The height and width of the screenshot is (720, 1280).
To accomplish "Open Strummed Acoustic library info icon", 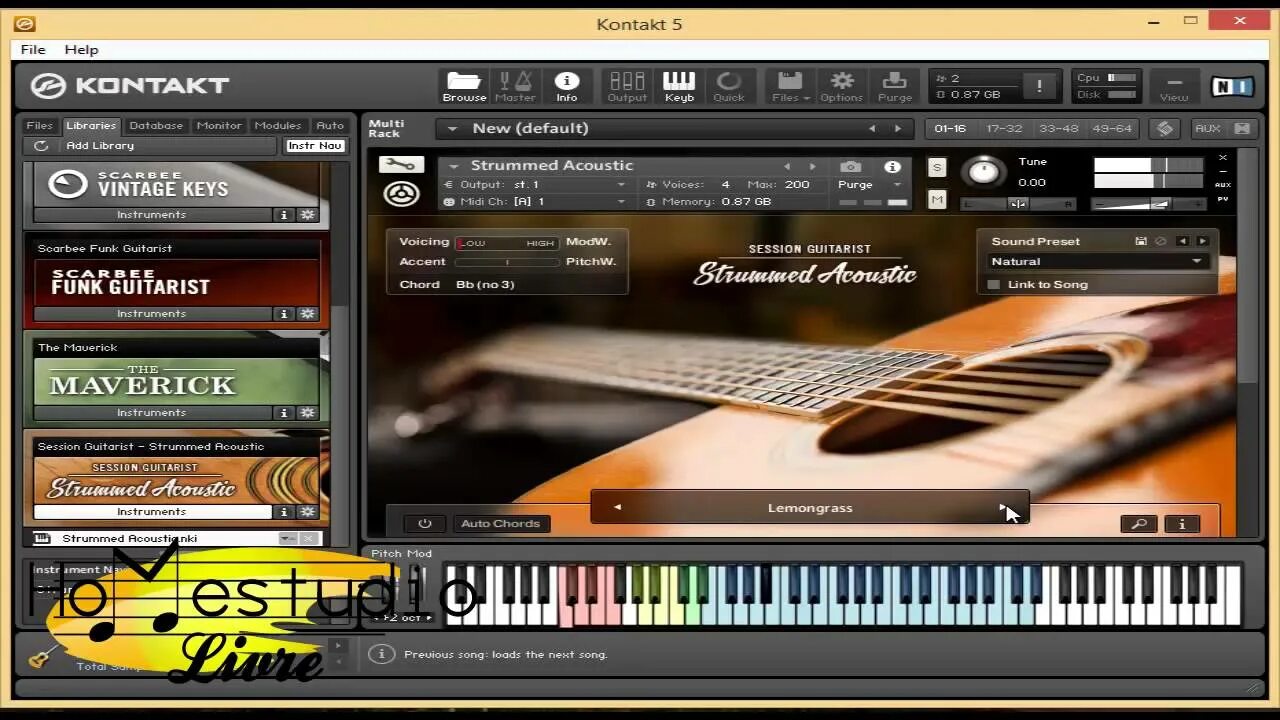I will click(x=284, y=512).
